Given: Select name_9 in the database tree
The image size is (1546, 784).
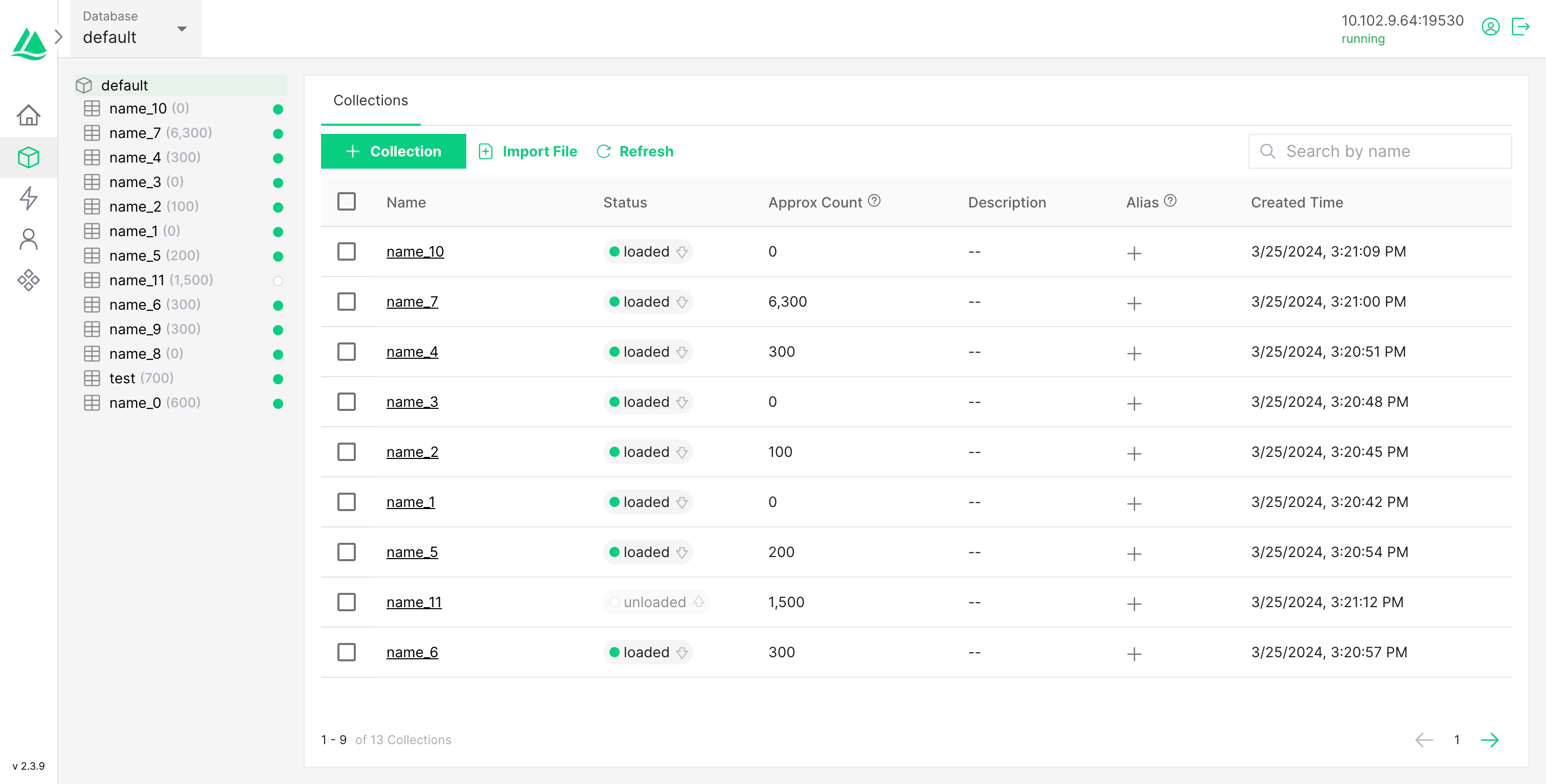Looking at the screenshot, I should [135, 329].
